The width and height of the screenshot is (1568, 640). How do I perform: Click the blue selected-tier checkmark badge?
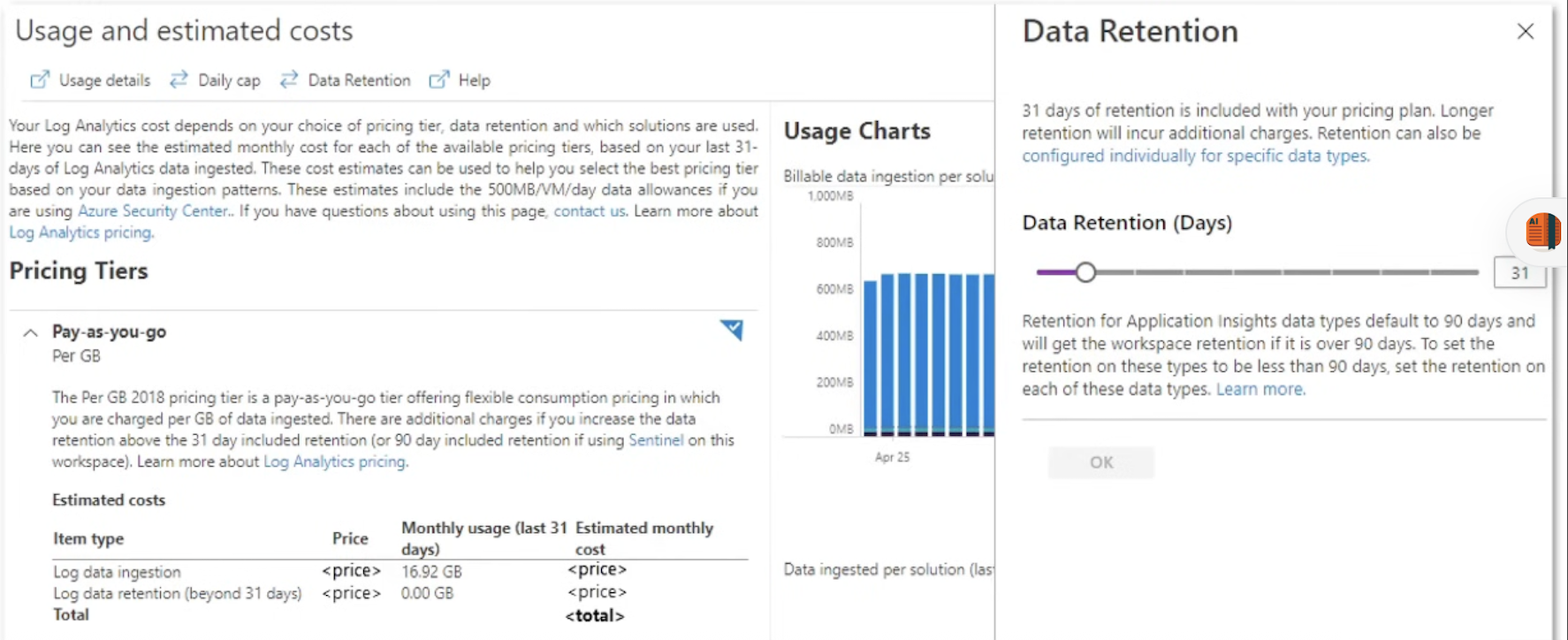pyautogui.click(x=731, y=330)
